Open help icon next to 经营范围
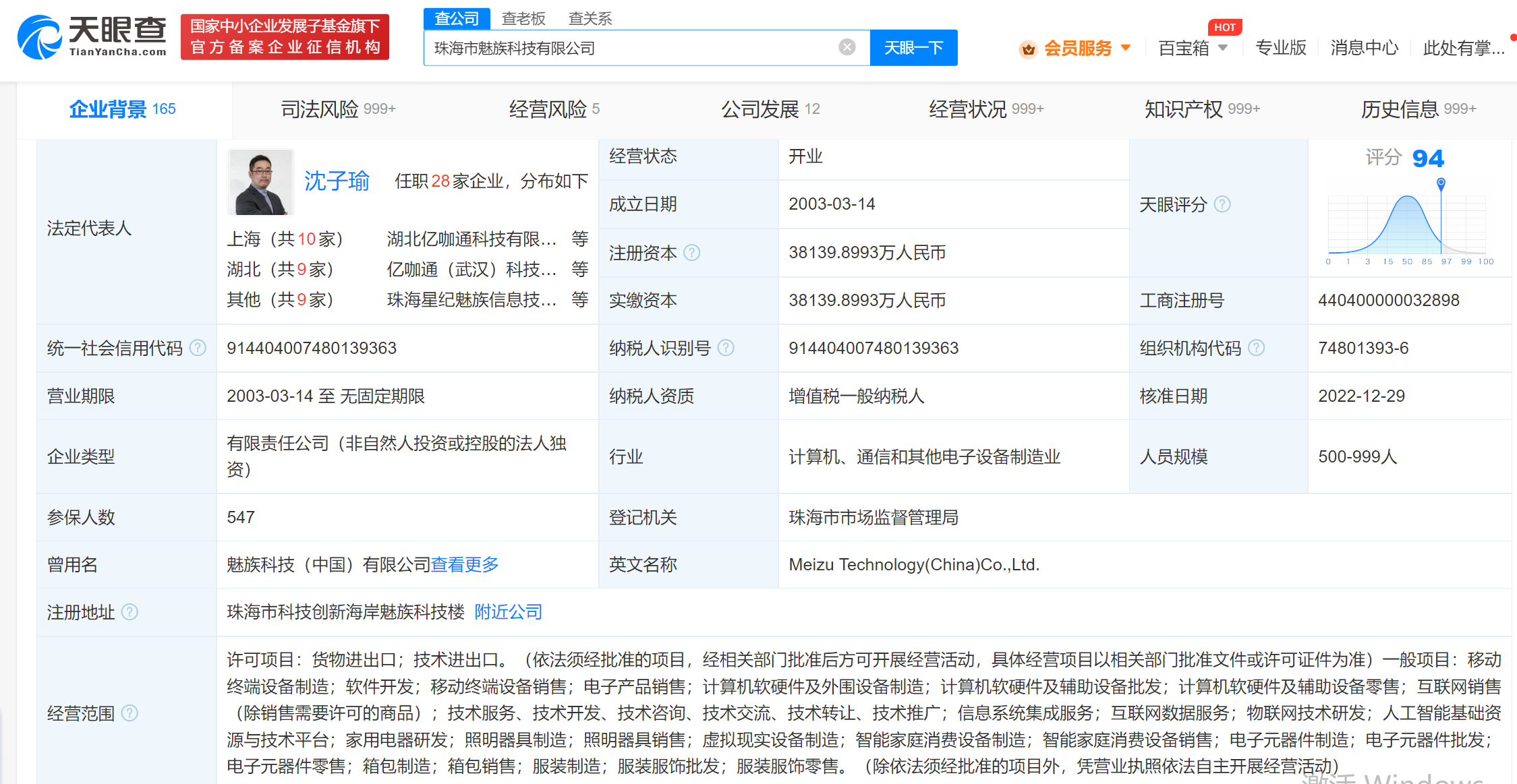The image size is (1517, 784). click(130, 713)
